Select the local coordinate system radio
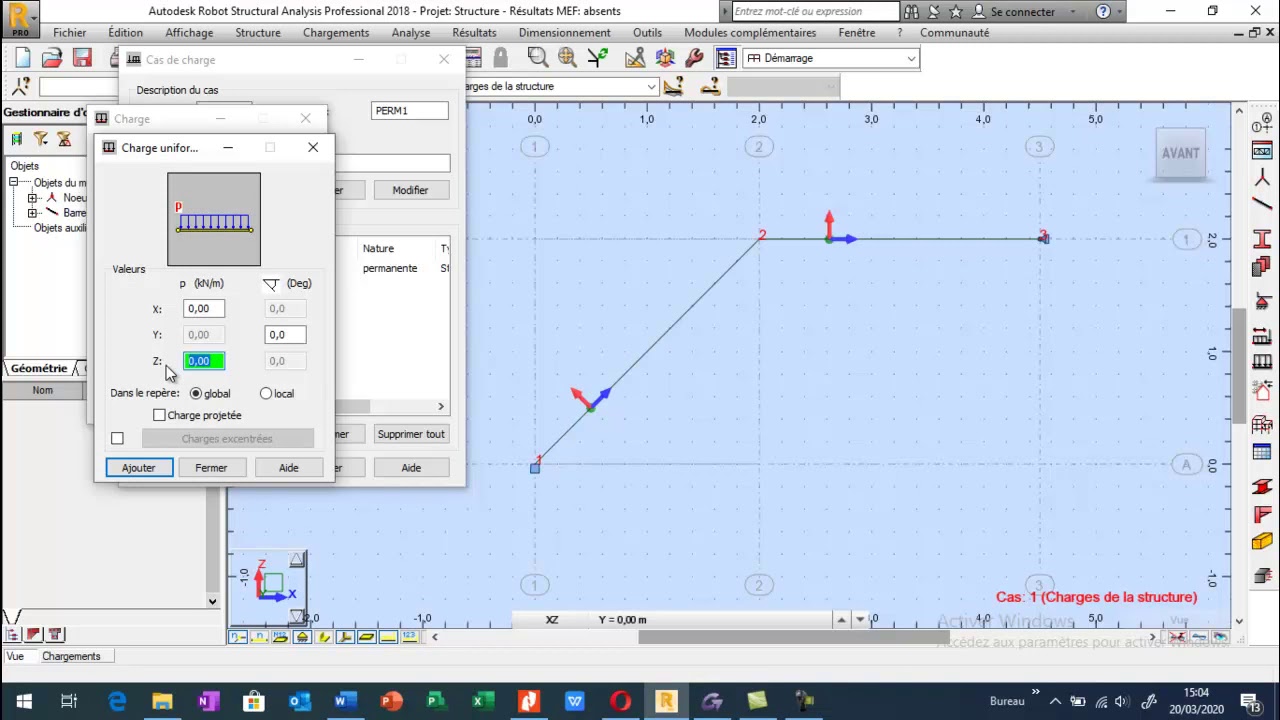This screenshot has width=1280, height=720. 266,394
